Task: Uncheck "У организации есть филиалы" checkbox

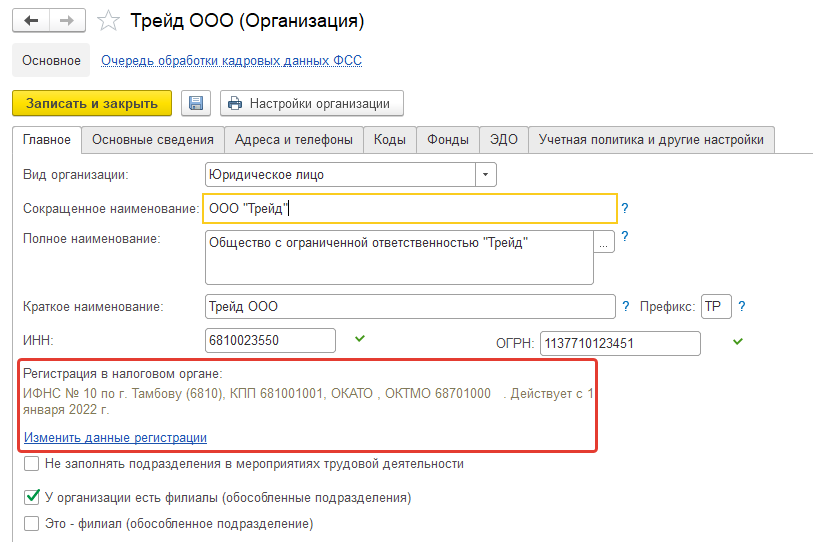Action: point(31,497)
